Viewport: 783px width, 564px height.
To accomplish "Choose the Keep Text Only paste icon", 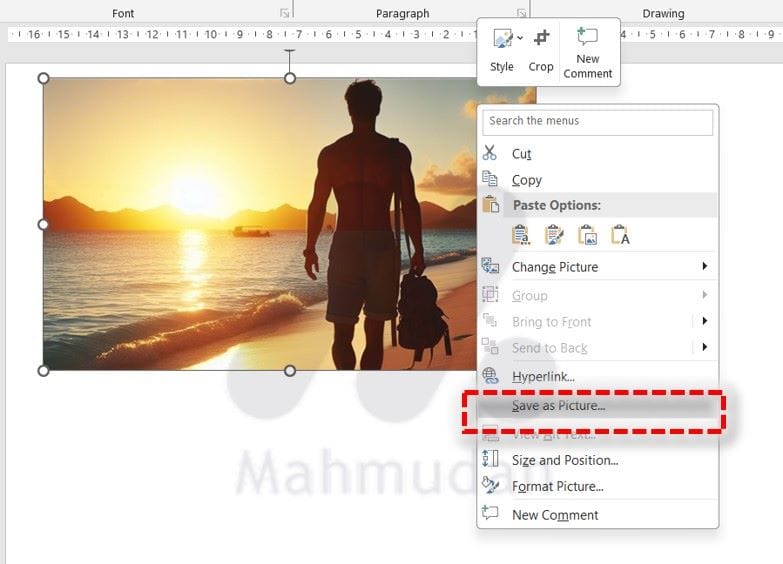I will tap(620, 235).
